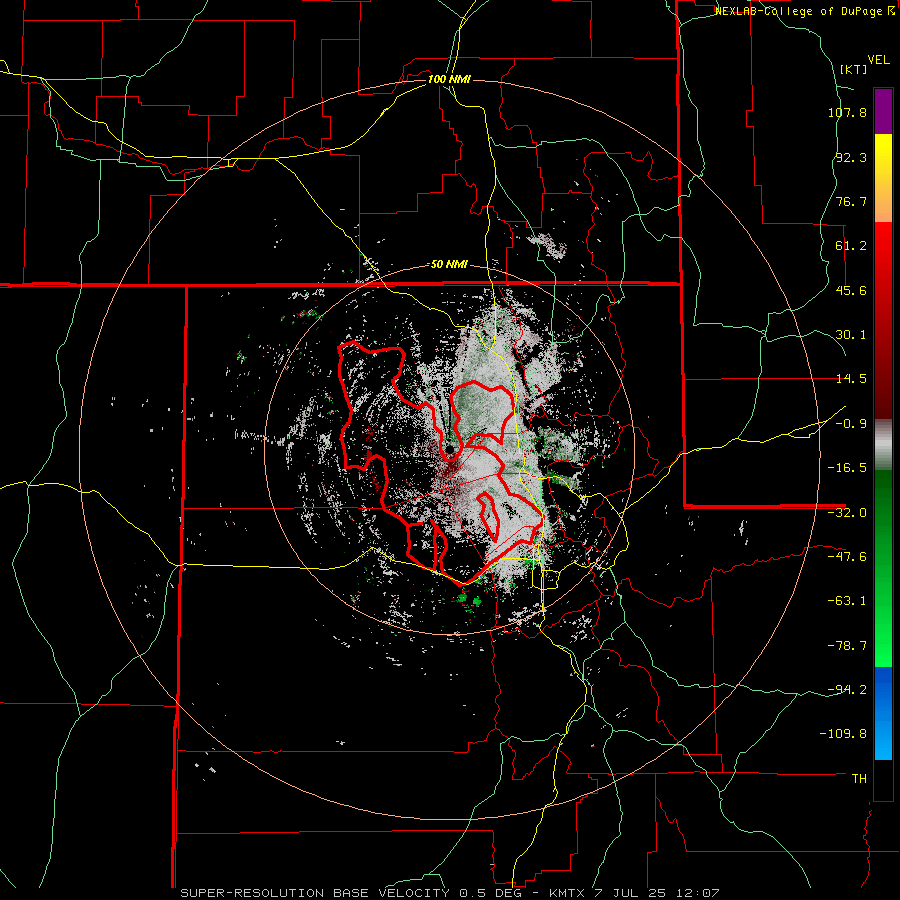Click the 76.7 velocity scale value
900x900 pixels.
(851, 201)
